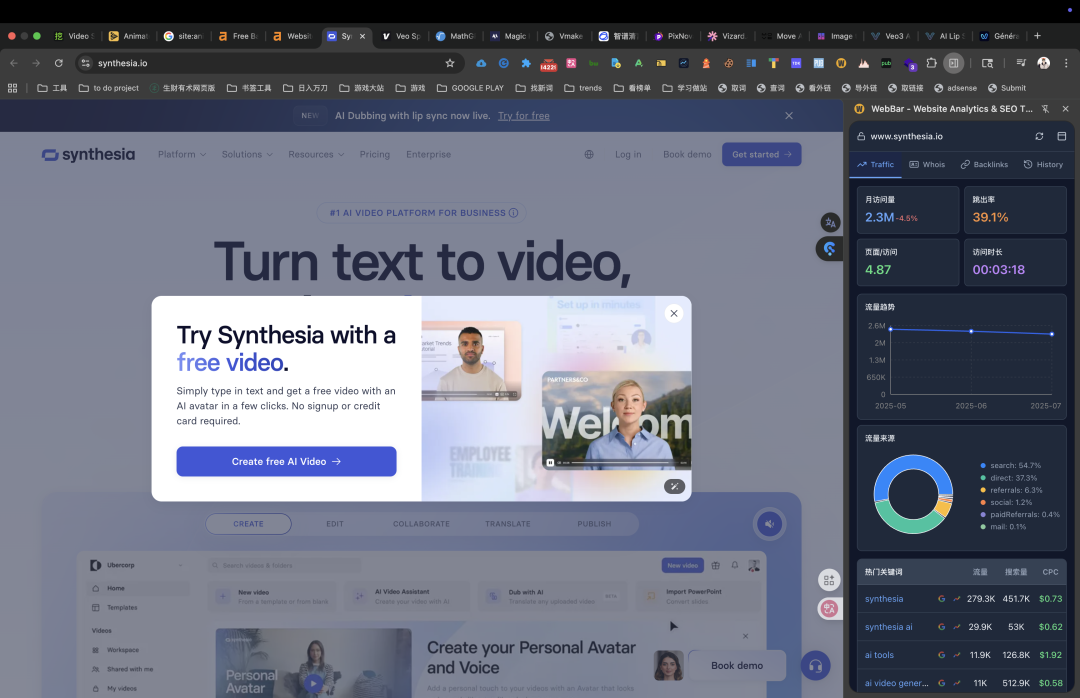Mute the demo video sound
The image size is (1080, 698).
(769, 524)
